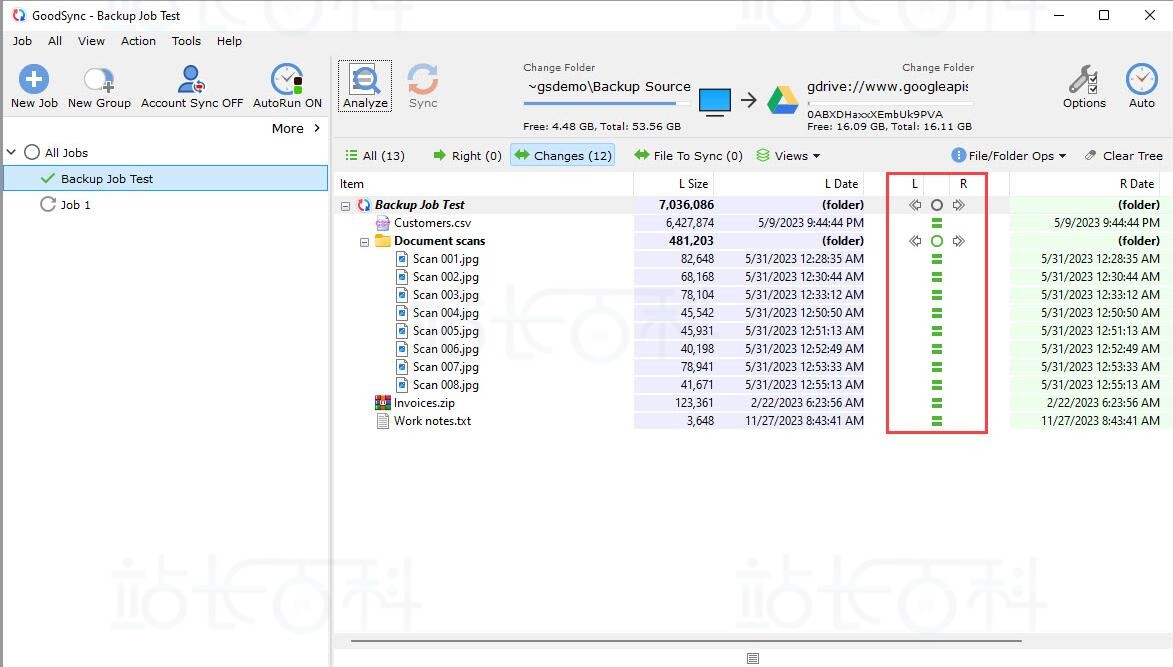Select the All Jobs radio circle
The width and height of the screenshot is (1173, 667).
point(31,152)
